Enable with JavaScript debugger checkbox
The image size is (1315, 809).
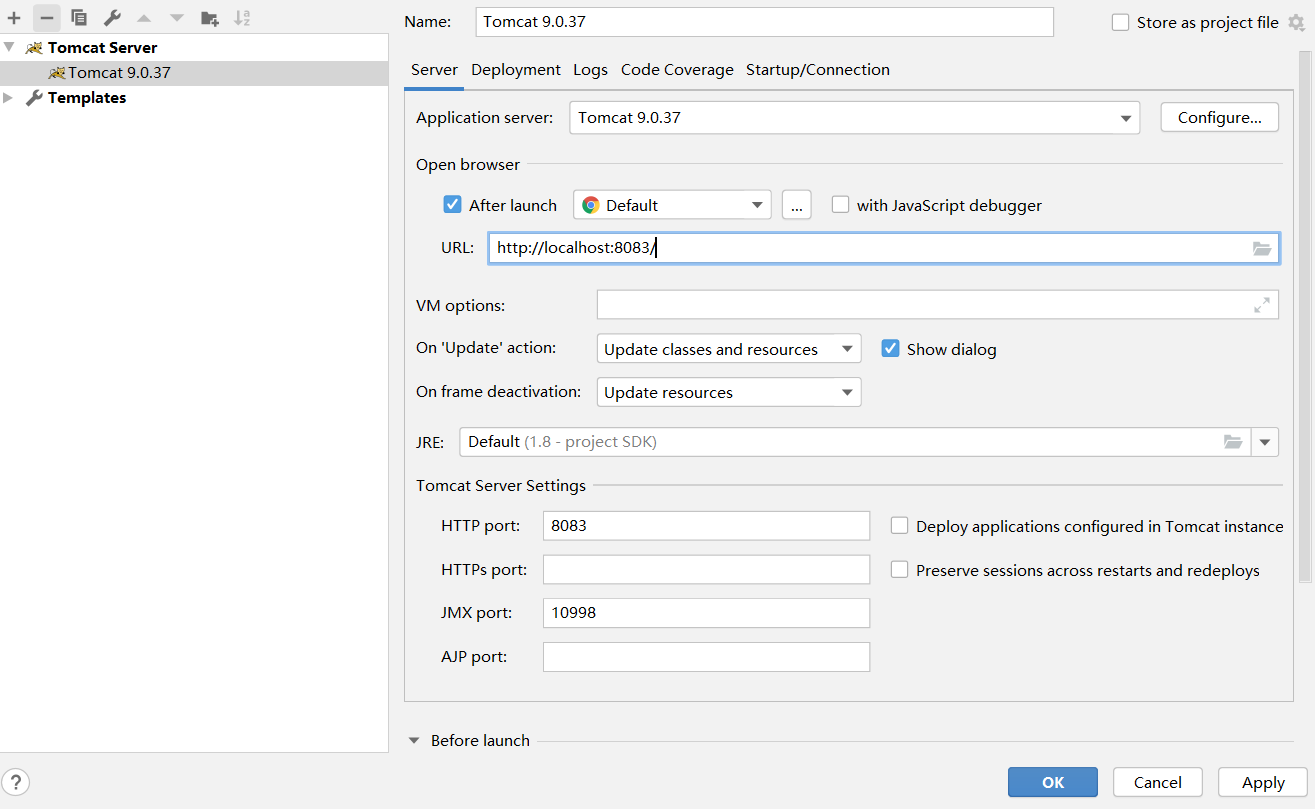coord(840,204)
